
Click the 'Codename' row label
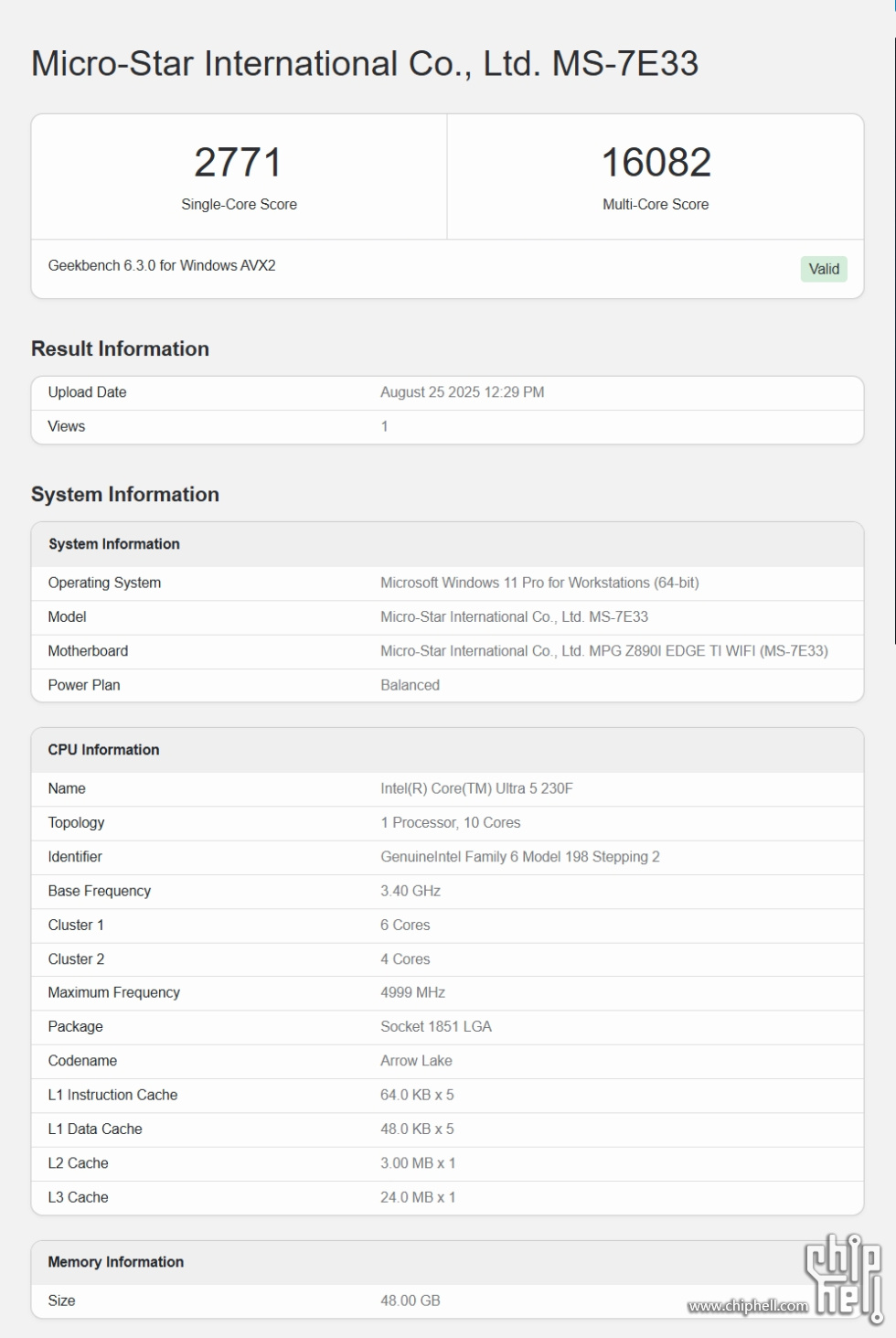tap(82, 1061)
